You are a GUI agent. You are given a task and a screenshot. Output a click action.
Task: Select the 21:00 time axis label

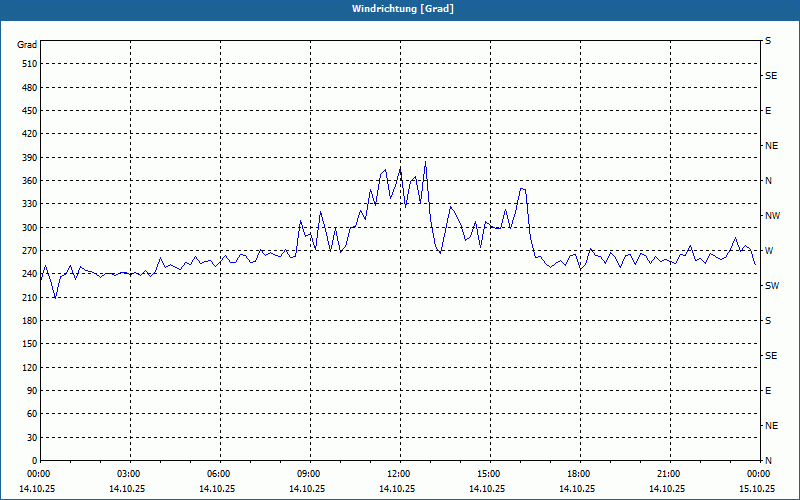[668, 474]
